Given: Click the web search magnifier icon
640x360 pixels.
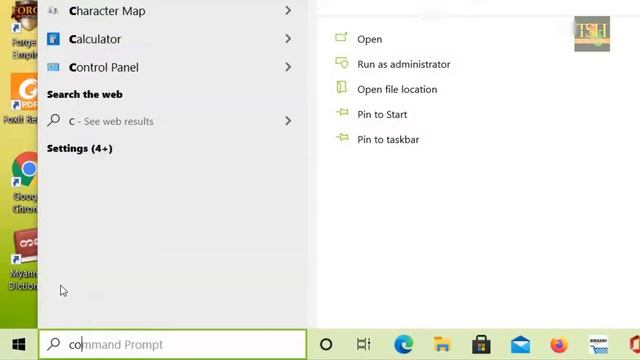Looking at the screenshot, I should tap(53, 120).
